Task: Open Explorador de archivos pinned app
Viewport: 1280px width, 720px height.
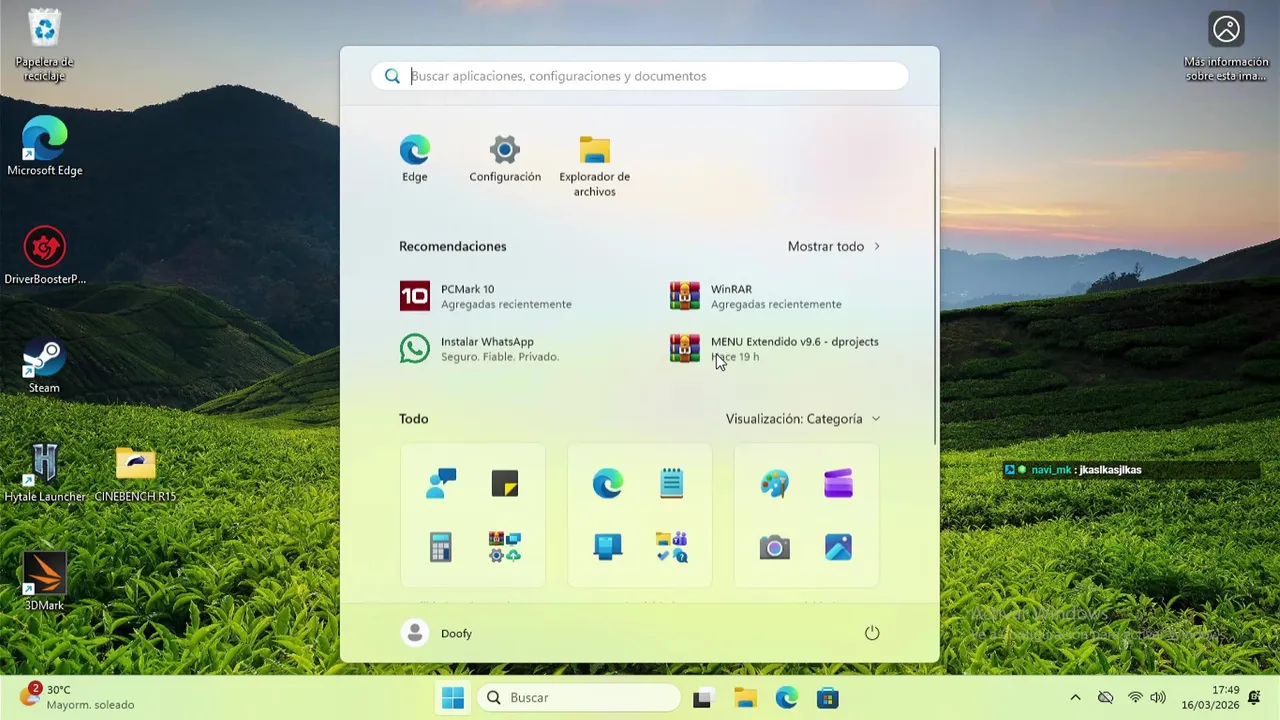Action: click(x=595, y=167)
